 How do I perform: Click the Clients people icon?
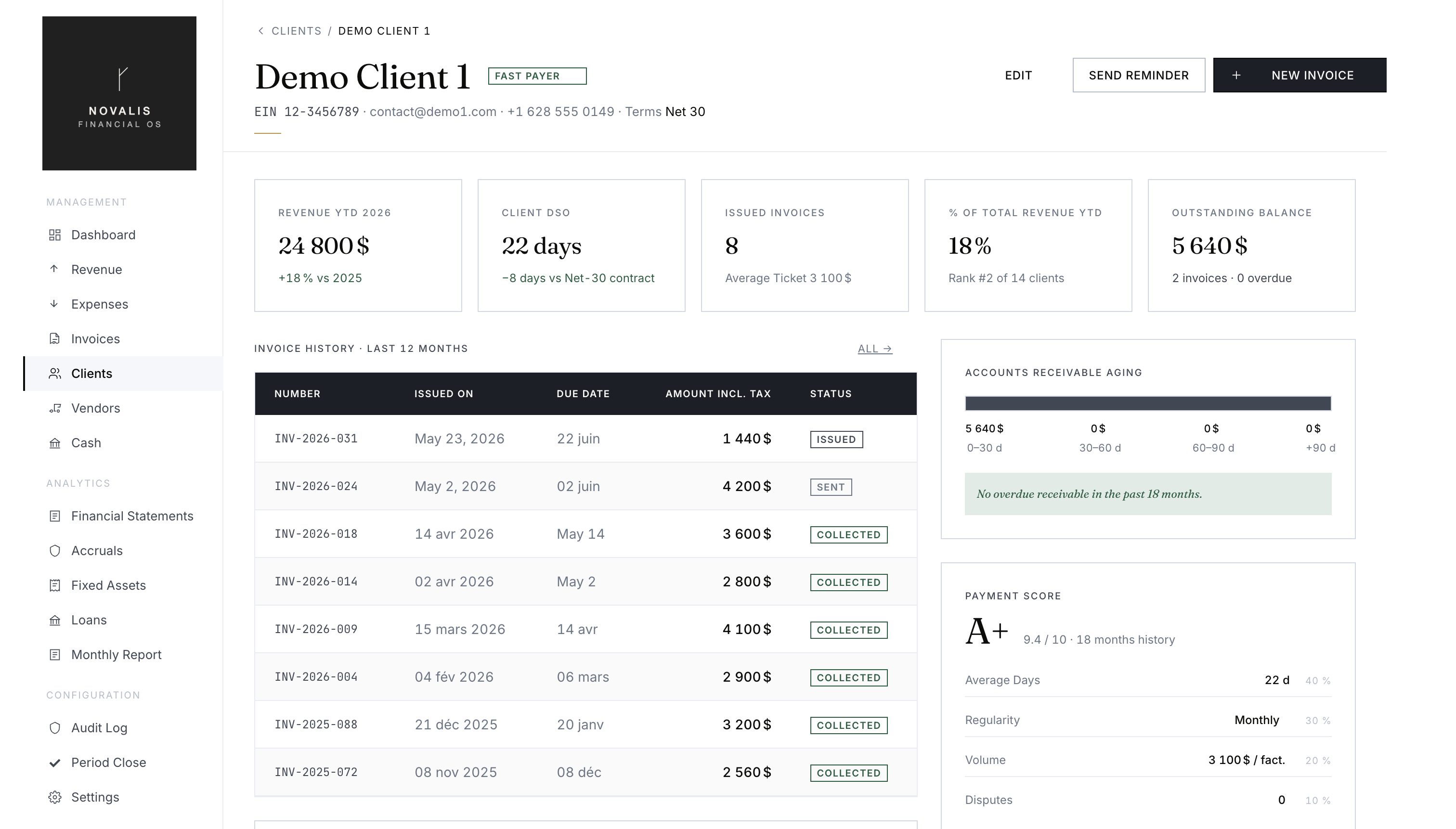coord(55,374)
